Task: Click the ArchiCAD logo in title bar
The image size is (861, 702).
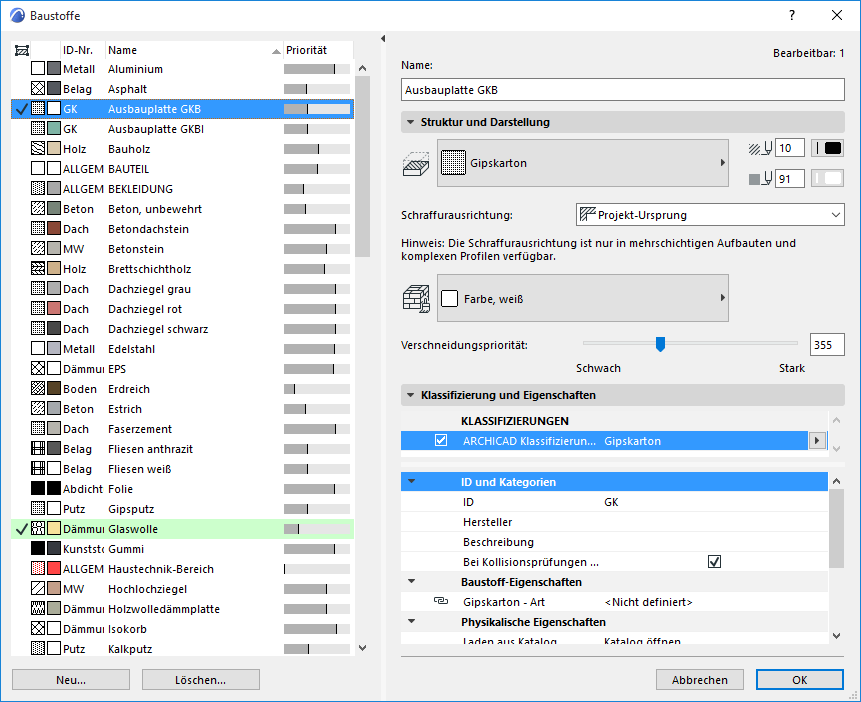Action: (x=17, y=15)
